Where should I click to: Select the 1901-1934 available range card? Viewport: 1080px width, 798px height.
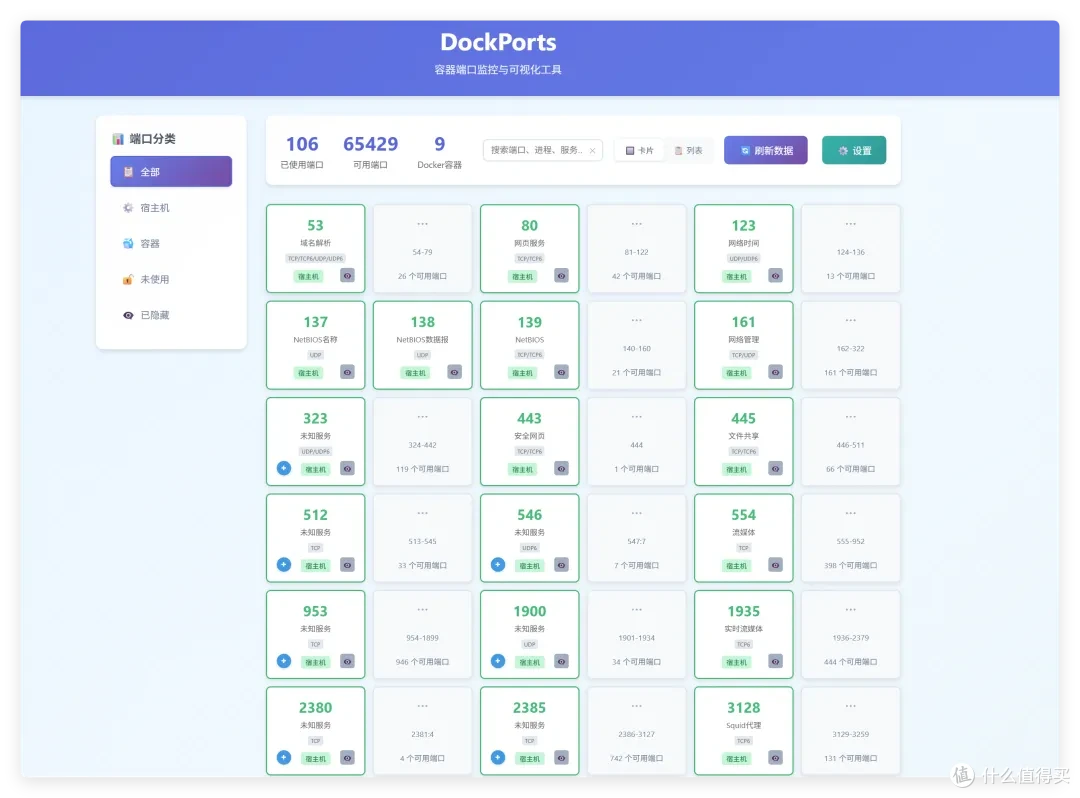(636, 634)
